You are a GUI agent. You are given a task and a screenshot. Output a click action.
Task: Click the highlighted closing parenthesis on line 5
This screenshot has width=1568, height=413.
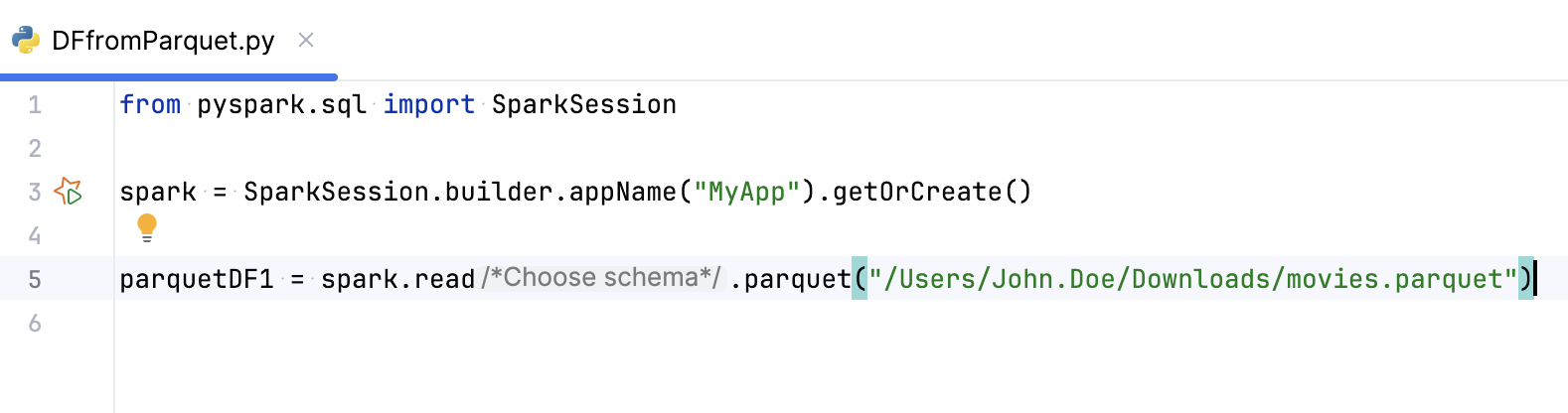tap(1525, 279)
